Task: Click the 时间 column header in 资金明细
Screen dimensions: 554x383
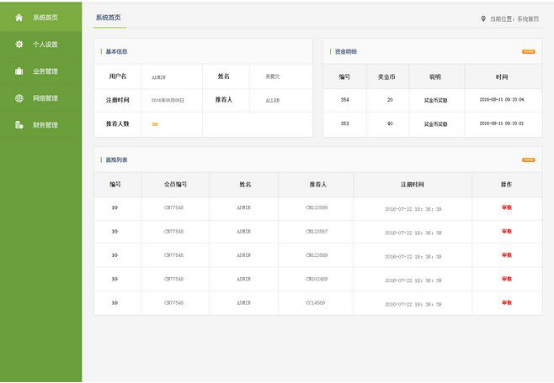Action: 502,77
